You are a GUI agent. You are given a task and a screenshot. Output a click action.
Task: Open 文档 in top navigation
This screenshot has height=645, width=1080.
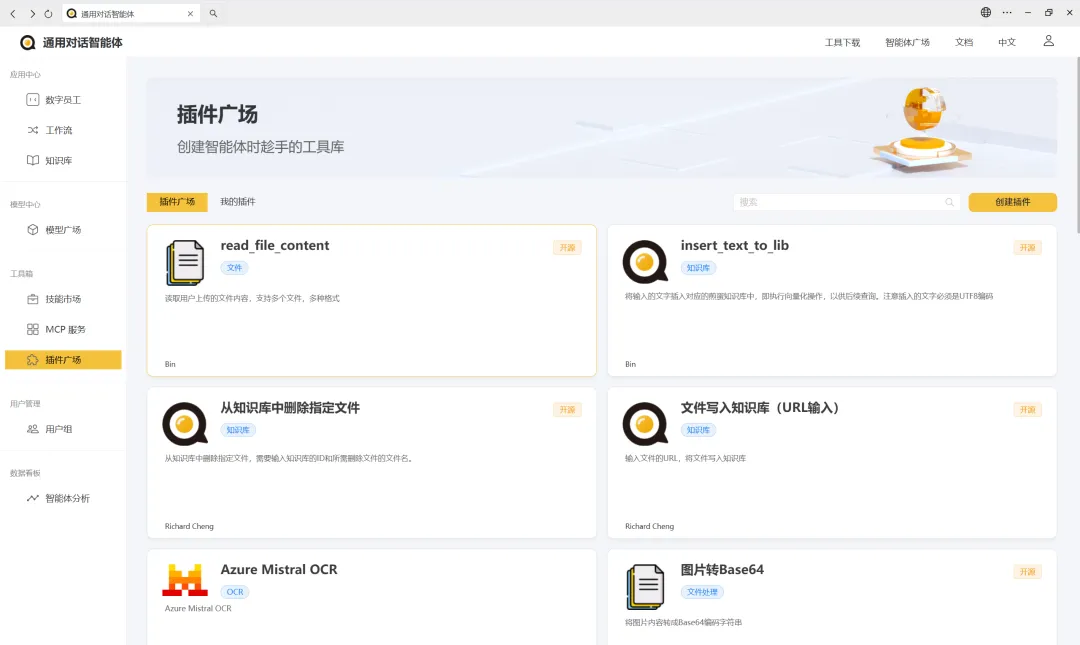click(x=964, y=43)
